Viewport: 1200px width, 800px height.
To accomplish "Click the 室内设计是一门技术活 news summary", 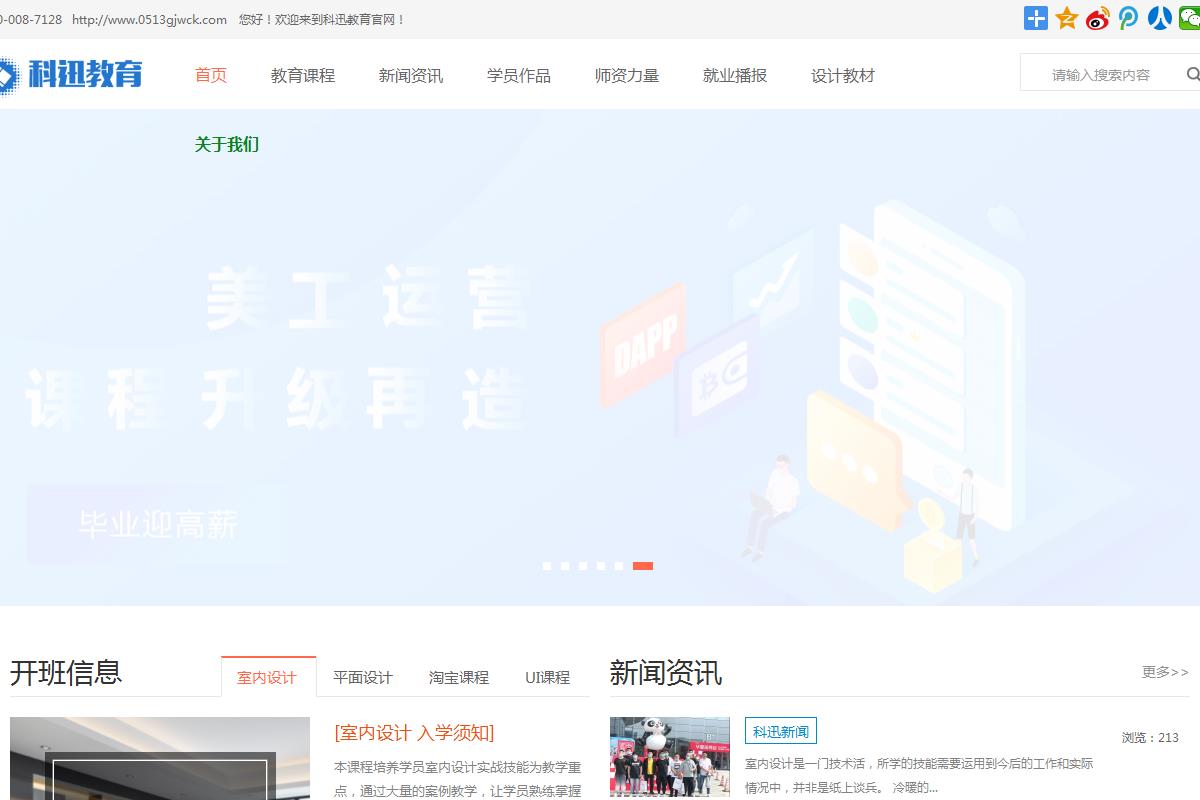I will (x=919, y=775).
